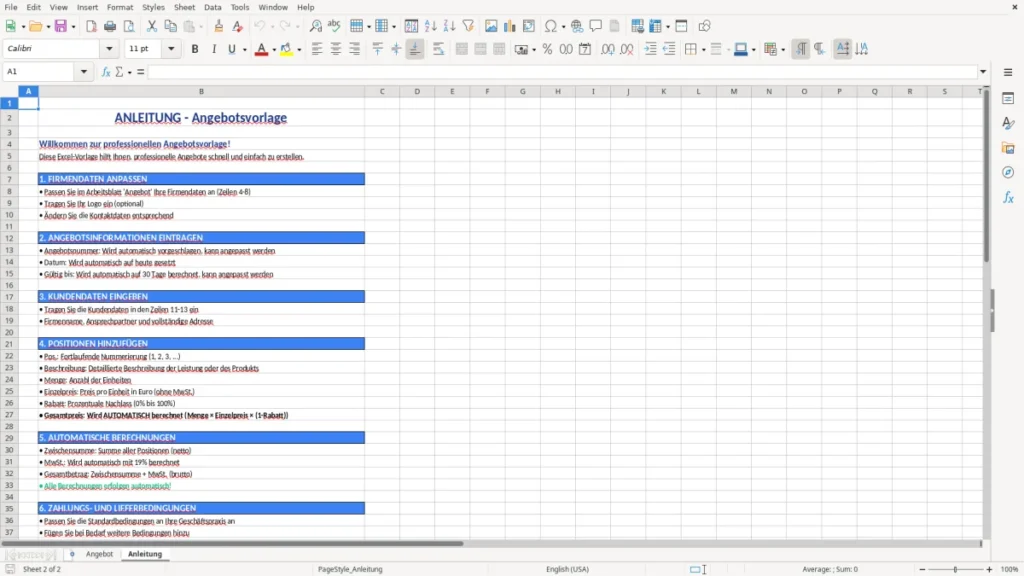Increase the cell indent
1024x576 pixels.
click(650, 49)
